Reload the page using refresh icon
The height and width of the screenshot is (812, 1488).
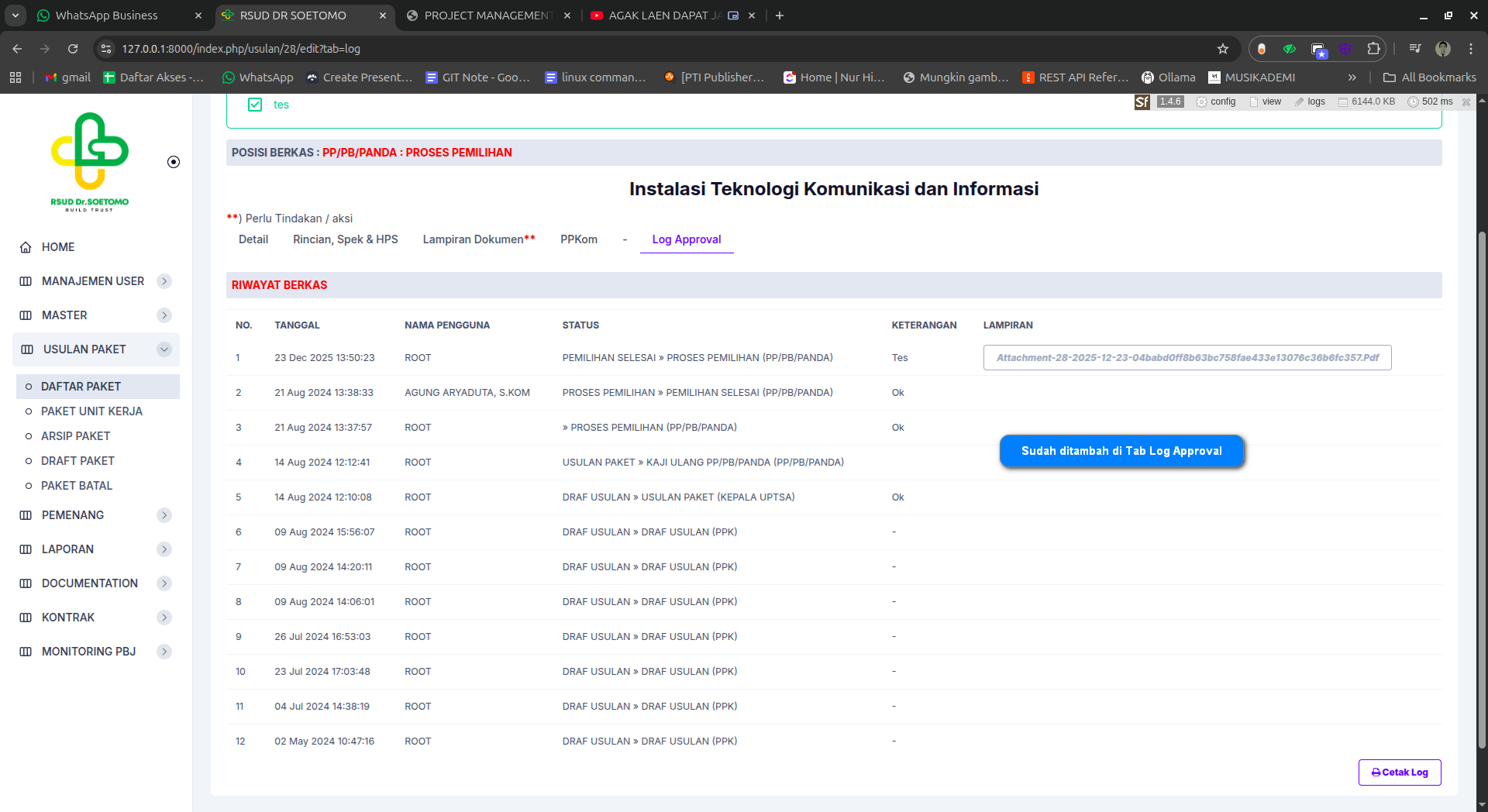pos(73,49)
